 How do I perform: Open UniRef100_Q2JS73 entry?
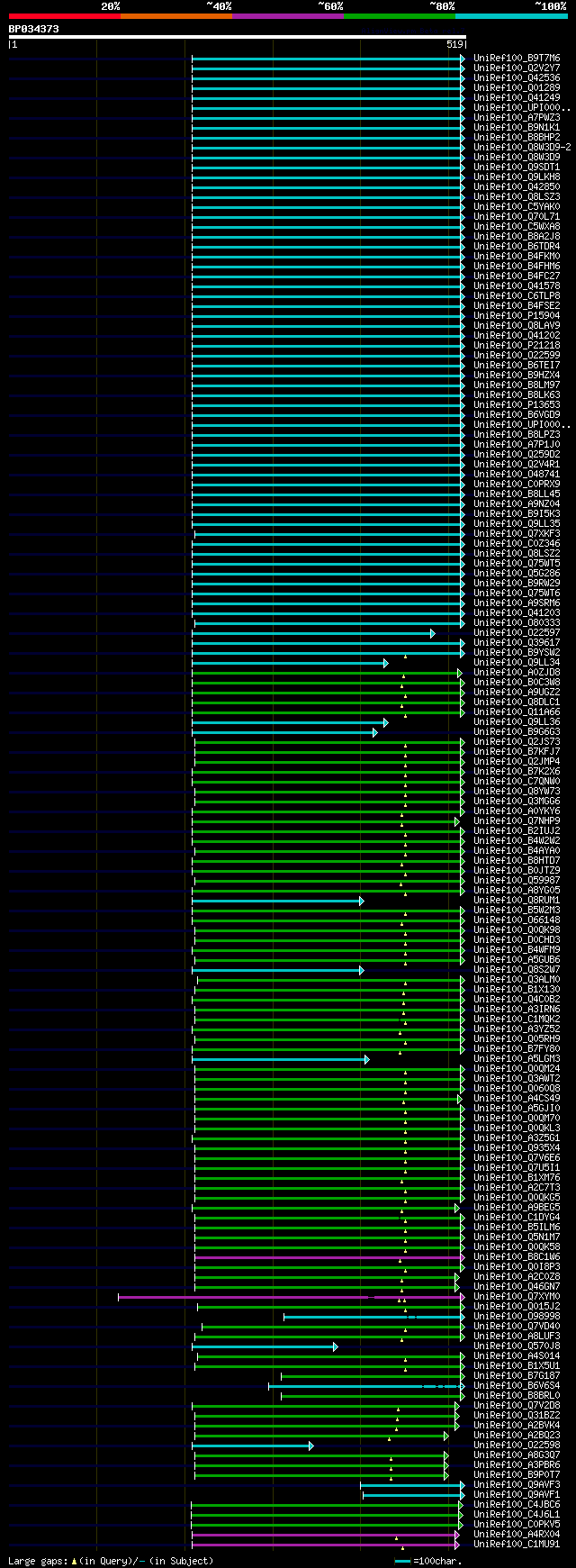pos(517,742)
